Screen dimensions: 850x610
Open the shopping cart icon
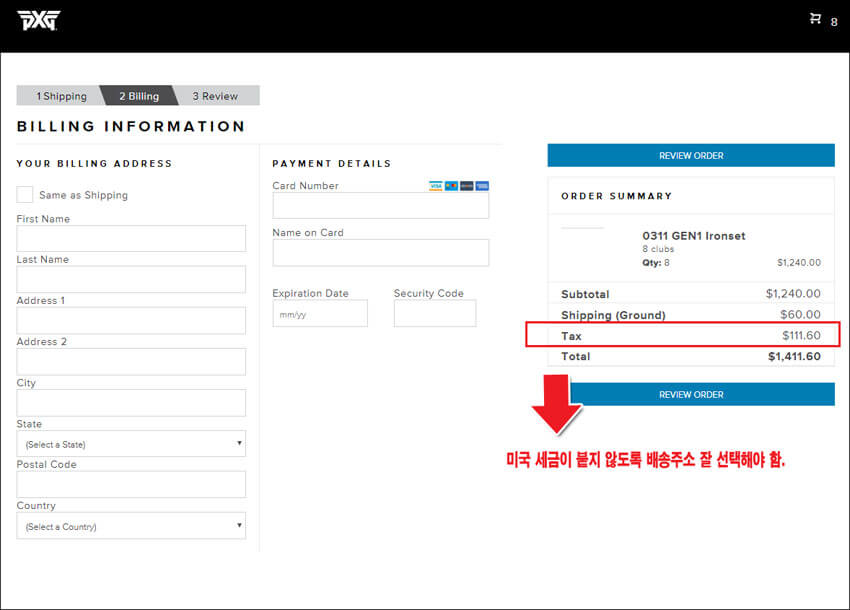(815, 19)
